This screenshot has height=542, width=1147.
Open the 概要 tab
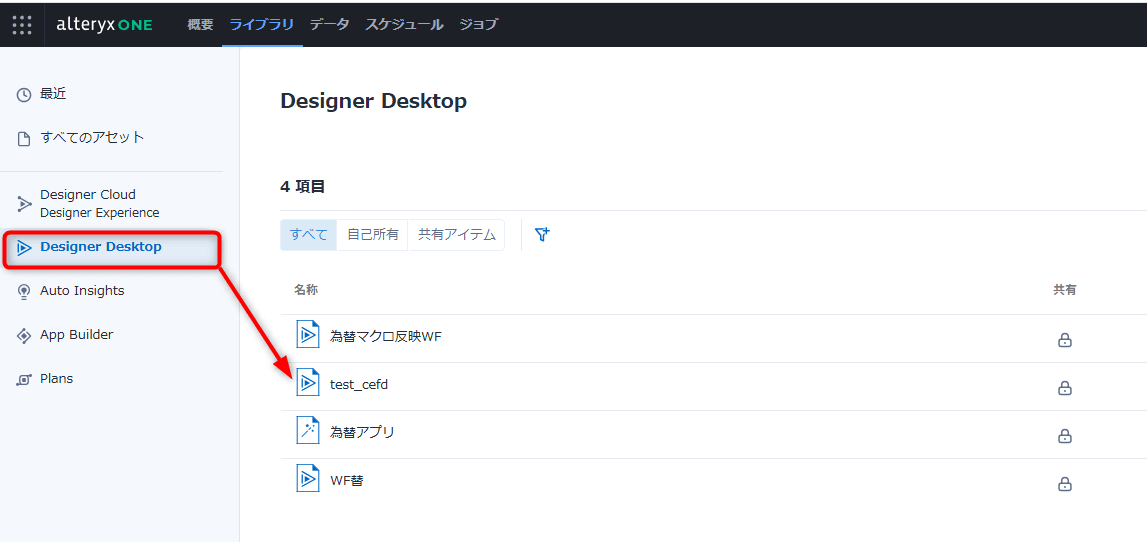coord(200,24)
